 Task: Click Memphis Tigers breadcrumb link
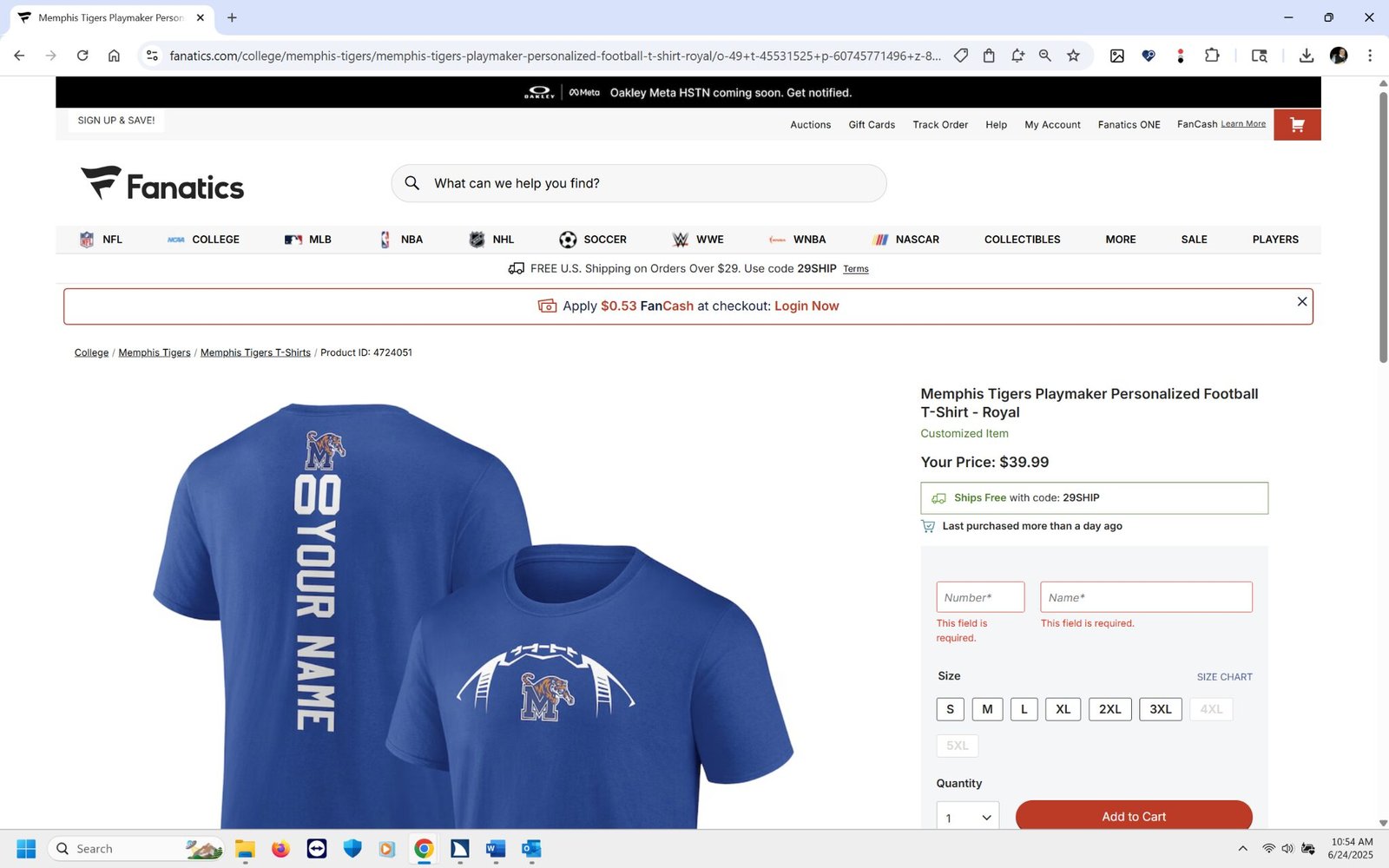(155, 352)
